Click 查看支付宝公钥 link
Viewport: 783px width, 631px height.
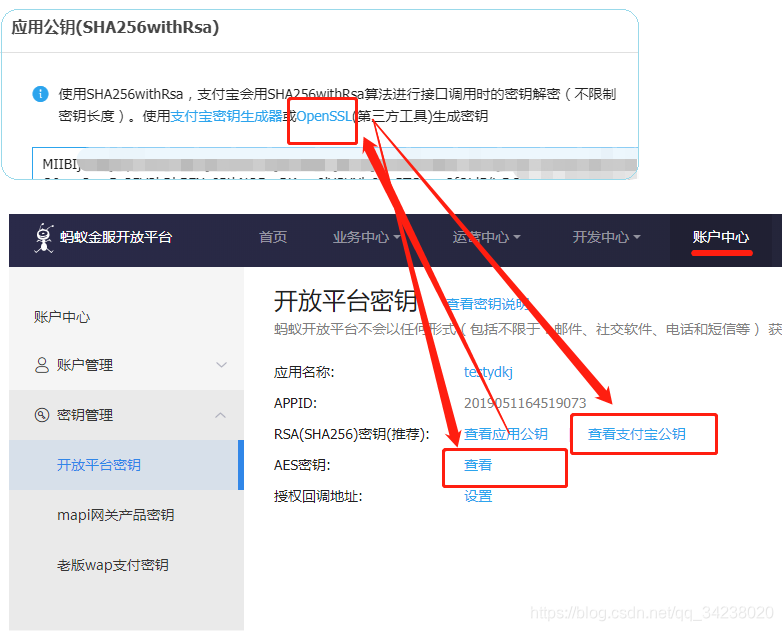[636, 434]
